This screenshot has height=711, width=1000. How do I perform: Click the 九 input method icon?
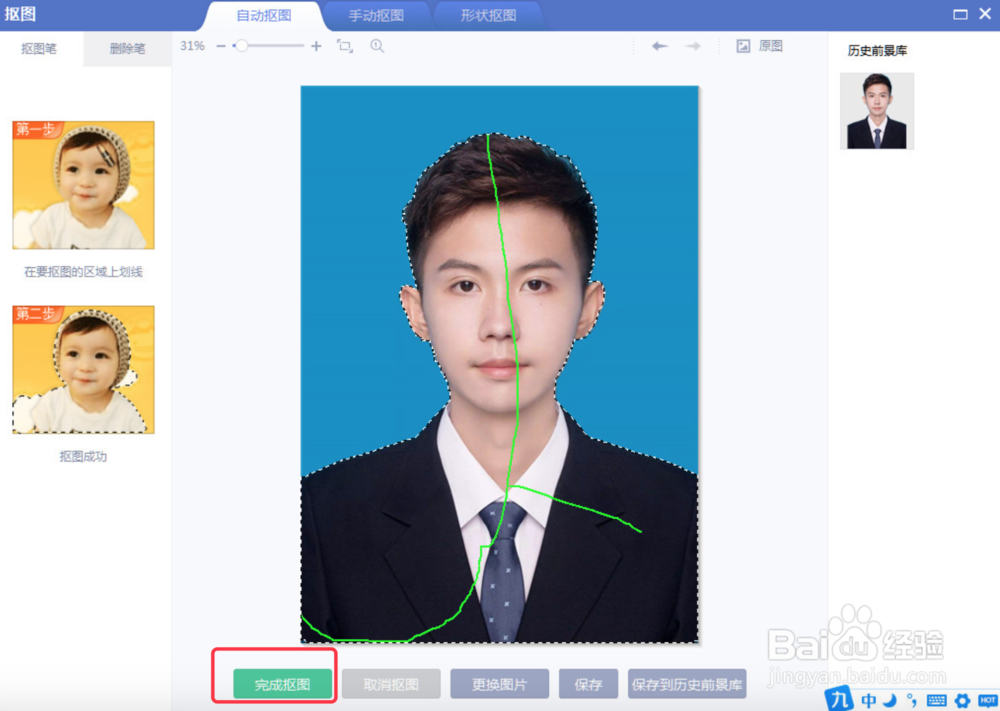pyautogui.click(x=839, y=699)
